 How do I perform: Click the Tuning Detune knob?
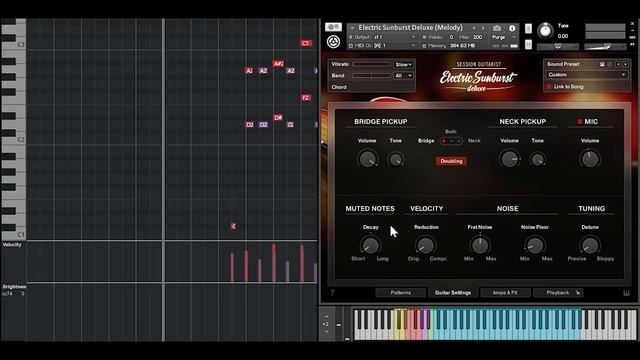tap(590, 245)
